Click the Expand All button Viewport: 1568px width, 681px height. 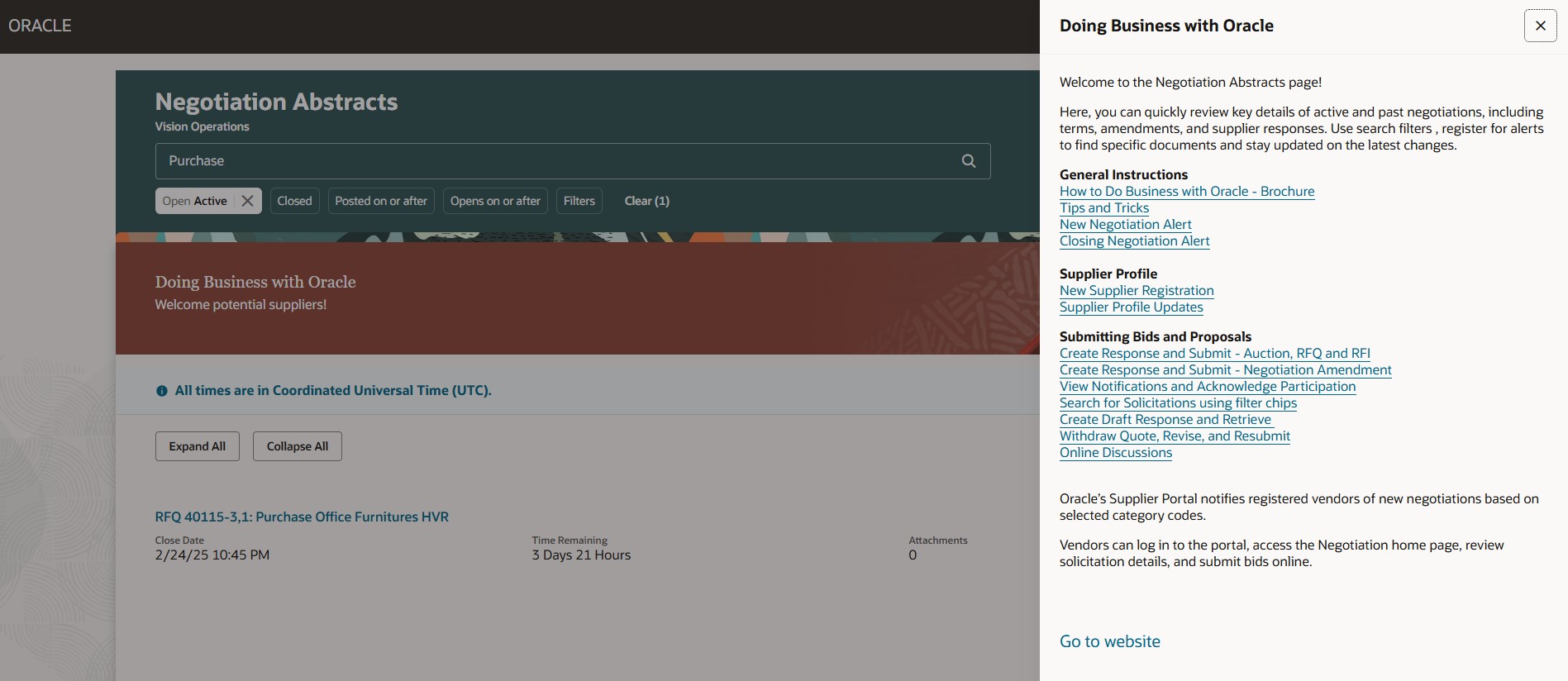(198, 446)
